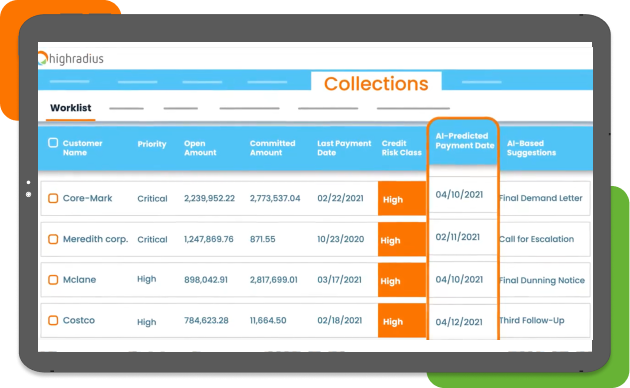Screen dimensions: 630x388
Task: Select committed amount 2,773,537.04
Action: (x=275, y=198)
